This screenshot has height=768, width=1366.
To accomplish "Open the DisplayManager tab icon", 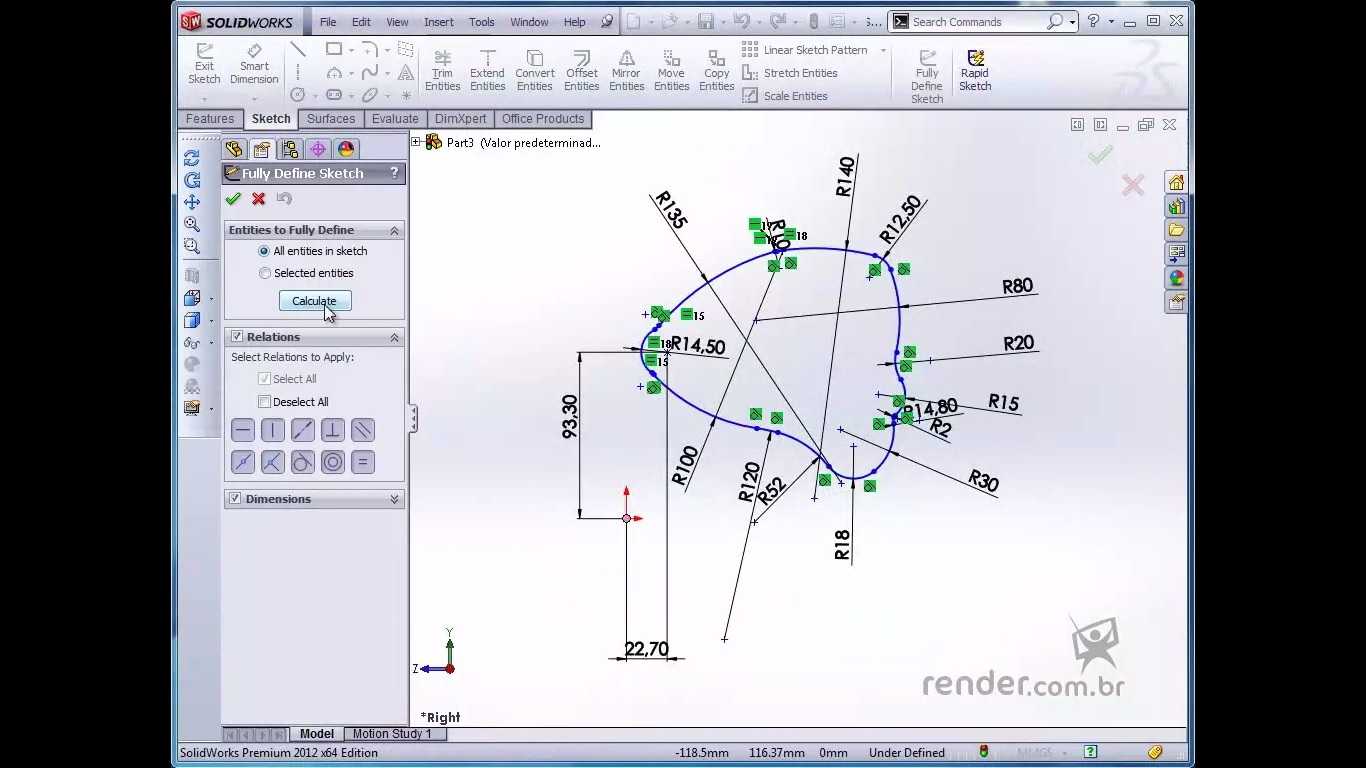I will click(x=346, y=149).
